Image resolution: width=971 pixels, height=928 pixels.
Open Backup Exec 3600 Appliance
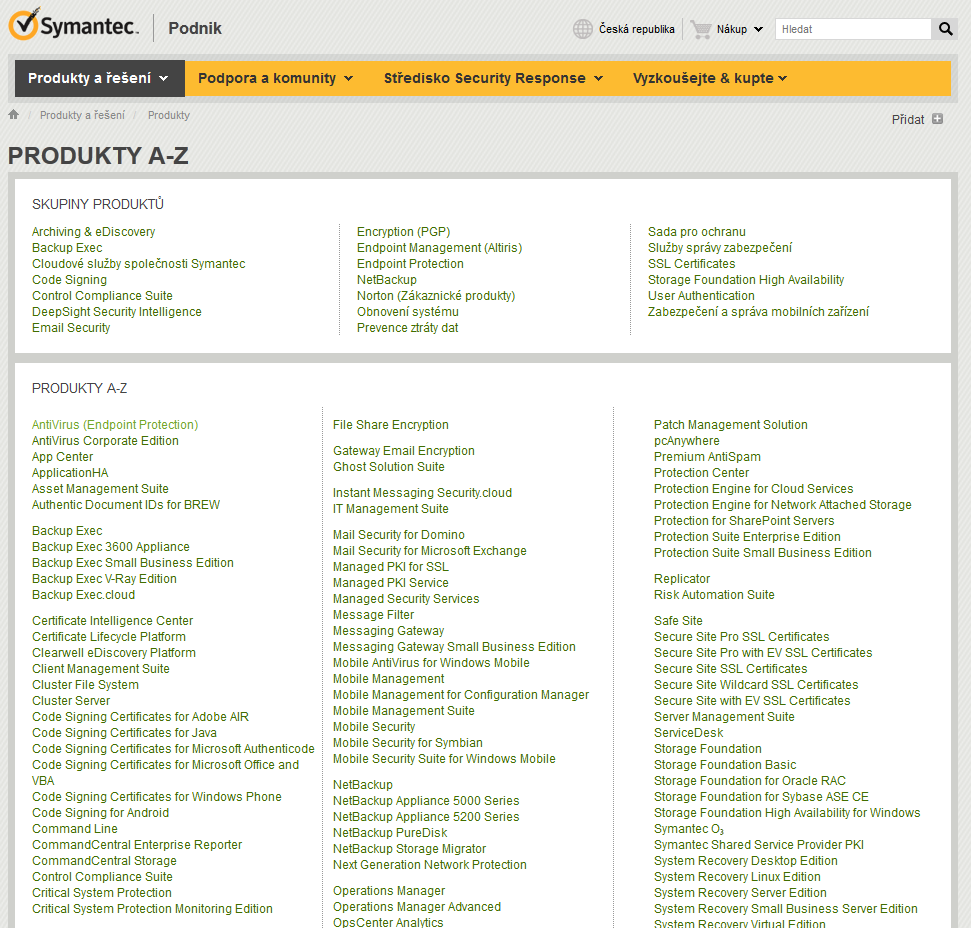click(x=111, y=547)
